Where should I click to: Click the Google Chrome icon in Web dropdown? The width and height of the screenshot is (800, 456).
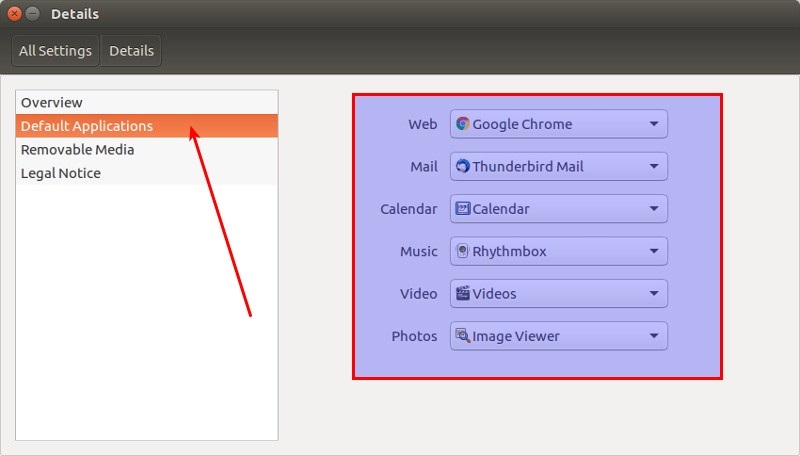463,123
